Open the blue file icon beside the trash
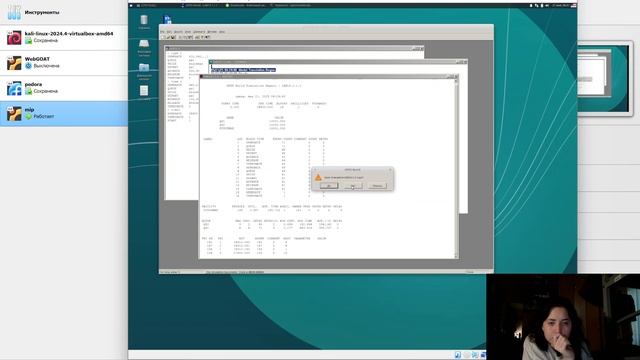This screenshot has height=360, width=640. coord(167,20)
